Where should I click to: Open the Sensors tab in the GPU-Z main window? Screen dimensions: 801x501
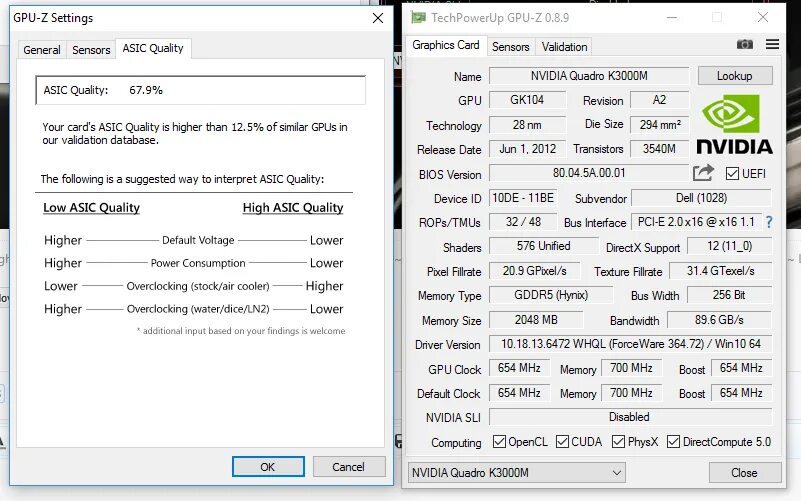510,47
